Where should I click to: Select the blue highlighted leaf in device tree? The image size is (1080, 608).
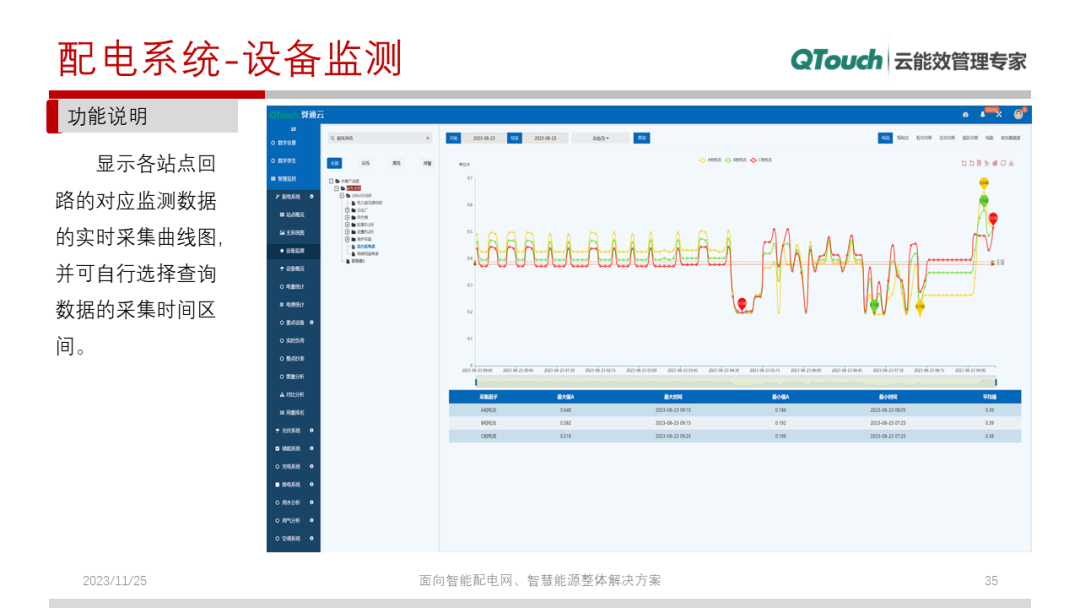366,247
